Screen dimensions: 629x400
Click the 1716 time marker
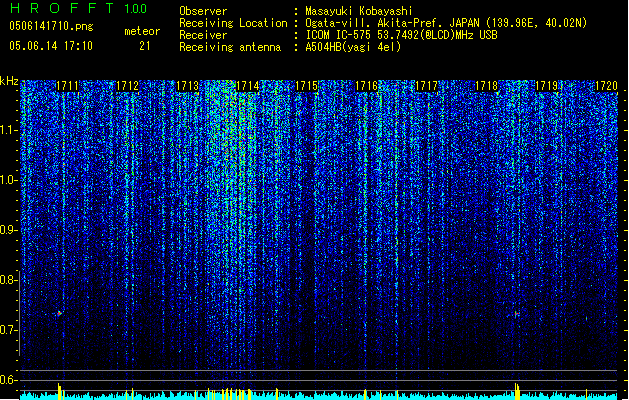click(367, 86)
